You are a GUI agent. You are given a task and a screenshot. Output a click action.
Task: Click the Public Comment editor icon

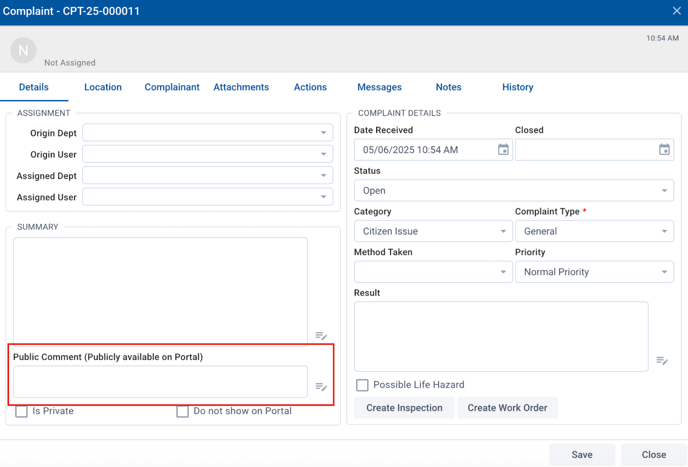[321, 387]
